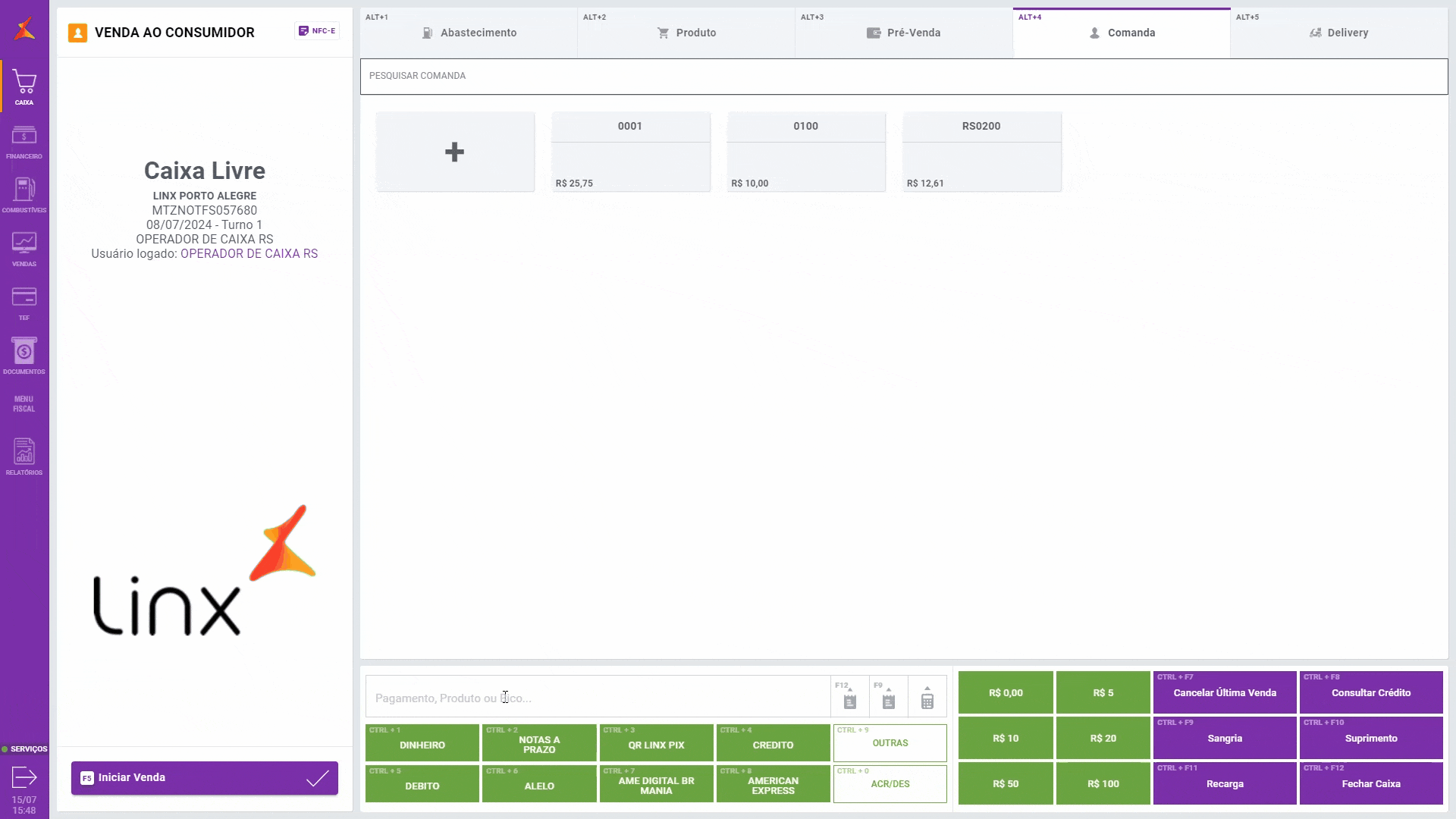The height and width of the screenshot is (819, 1456).
Task: Open the TEF card icon
Action: click(24, 303)
